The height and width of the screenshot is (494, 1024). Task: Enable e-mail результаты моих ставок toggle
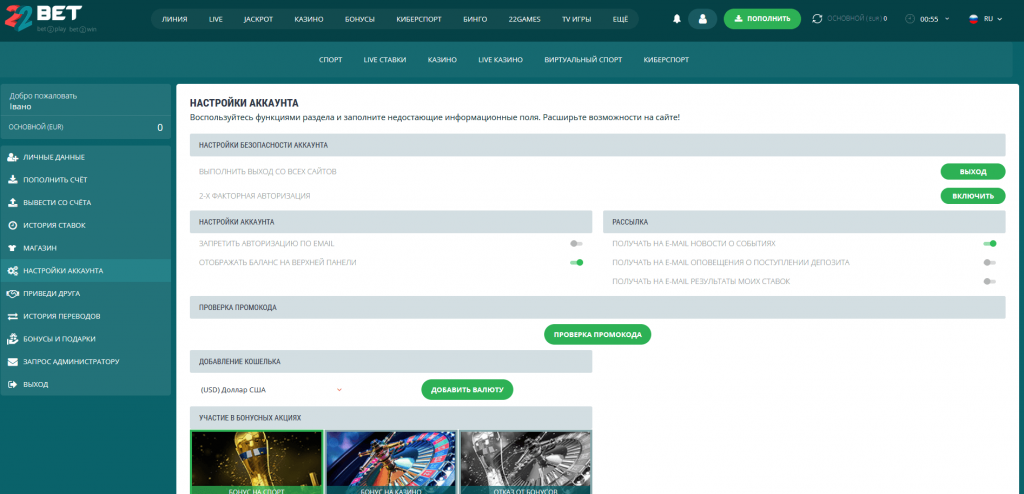(x=989, y=281)
